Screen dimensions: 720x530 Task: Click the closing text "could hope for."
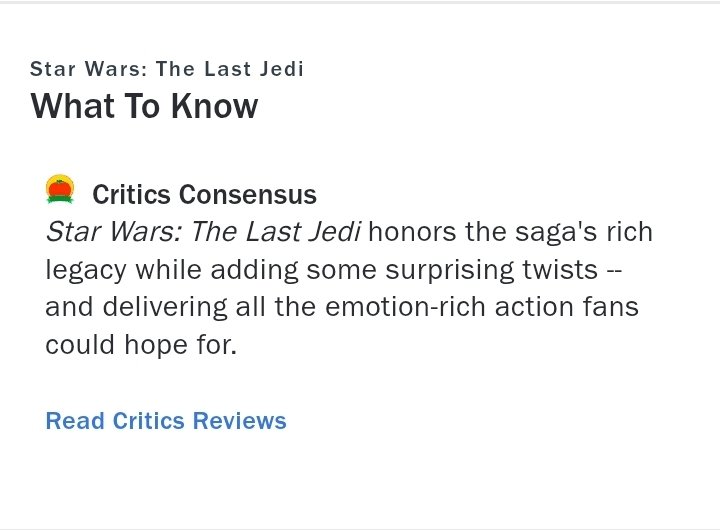point(141,344)
